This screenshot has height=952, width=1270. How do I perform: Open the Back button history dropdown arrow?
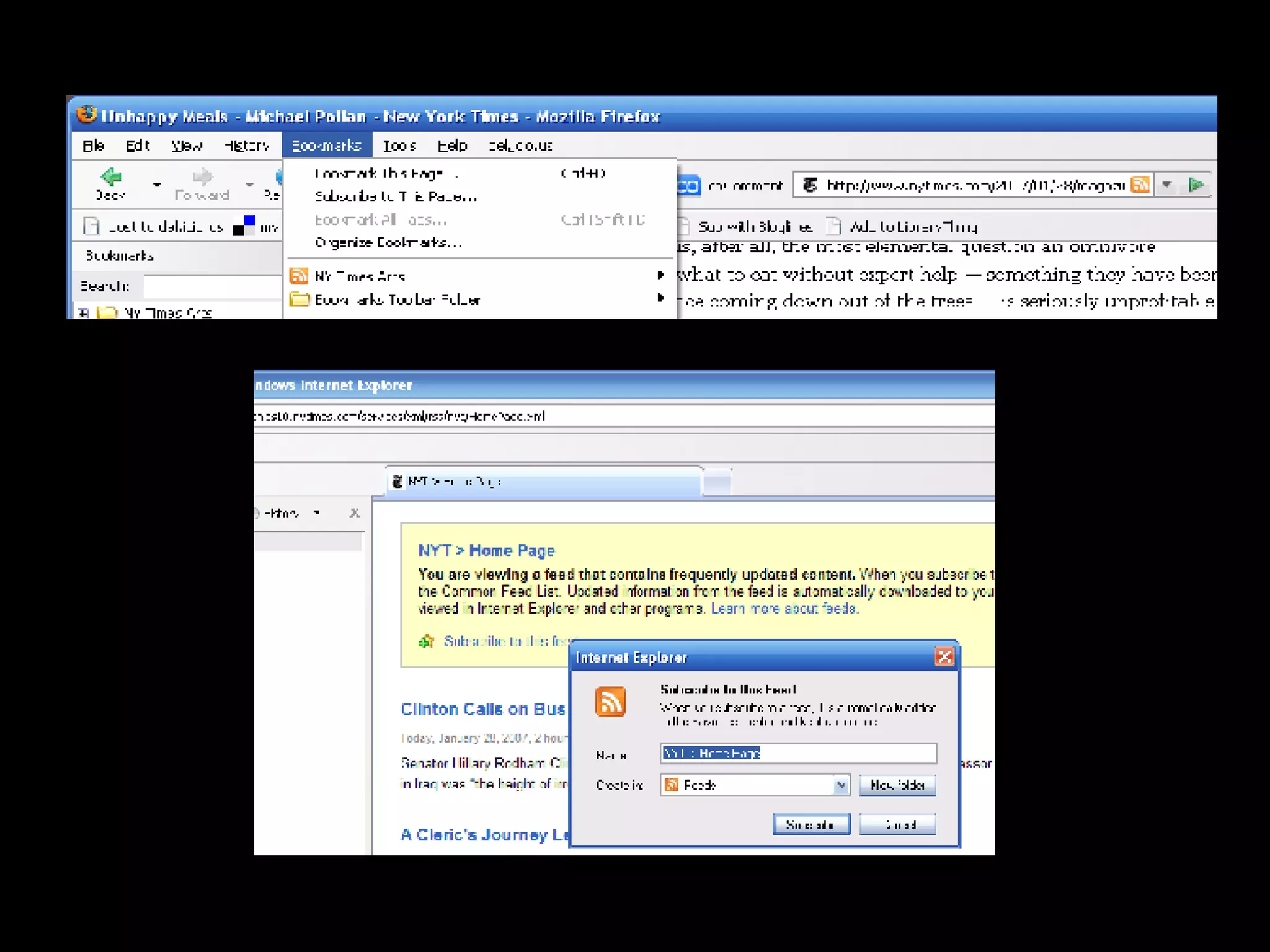point(157,184)
